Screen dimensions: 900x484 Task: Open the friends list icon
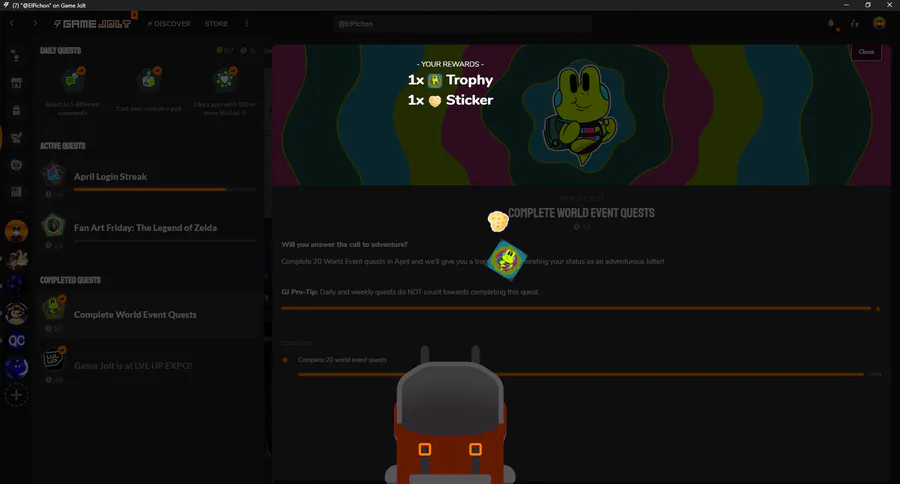855,24
